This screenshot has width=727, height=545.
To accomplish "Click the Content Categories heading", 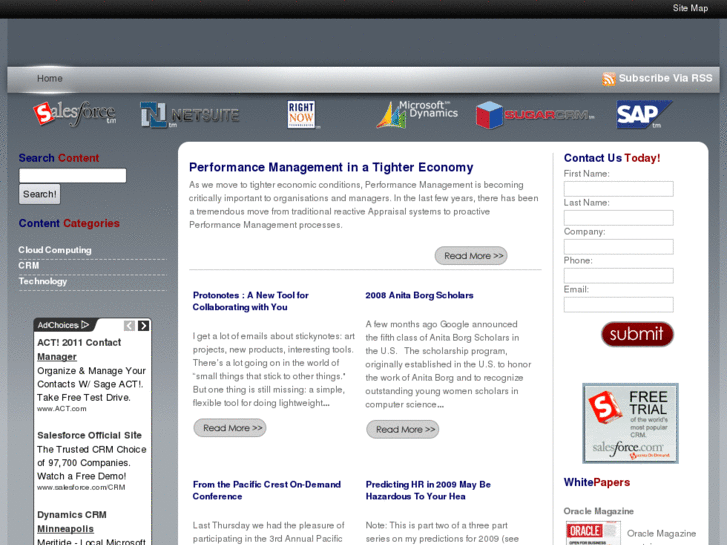I will click(69, 224).
